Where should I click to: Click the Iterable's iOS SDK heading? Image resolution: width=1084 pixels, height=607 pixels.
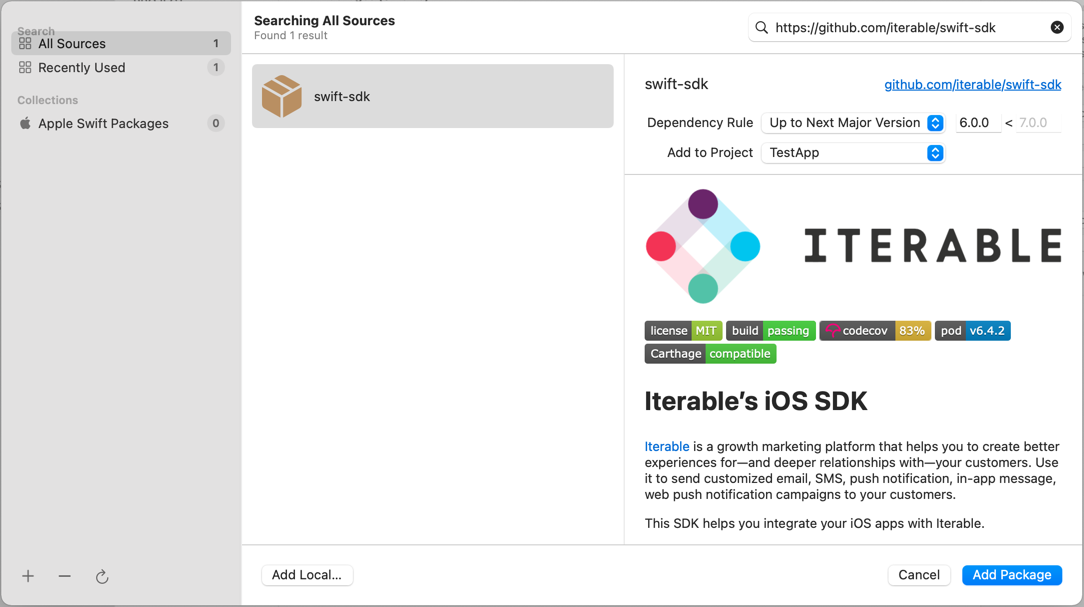(756, 402)
